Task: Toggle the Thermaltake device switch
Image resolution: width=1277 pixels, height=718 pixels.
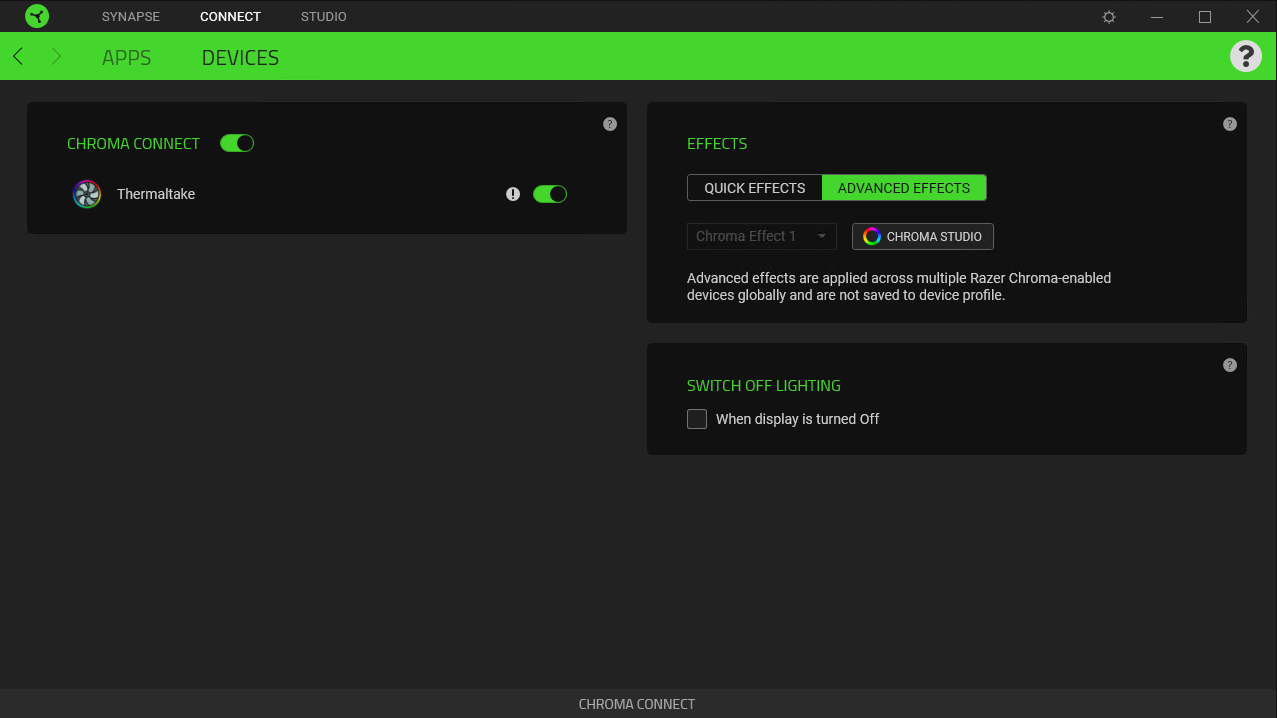Action: (x=550, y=194)
